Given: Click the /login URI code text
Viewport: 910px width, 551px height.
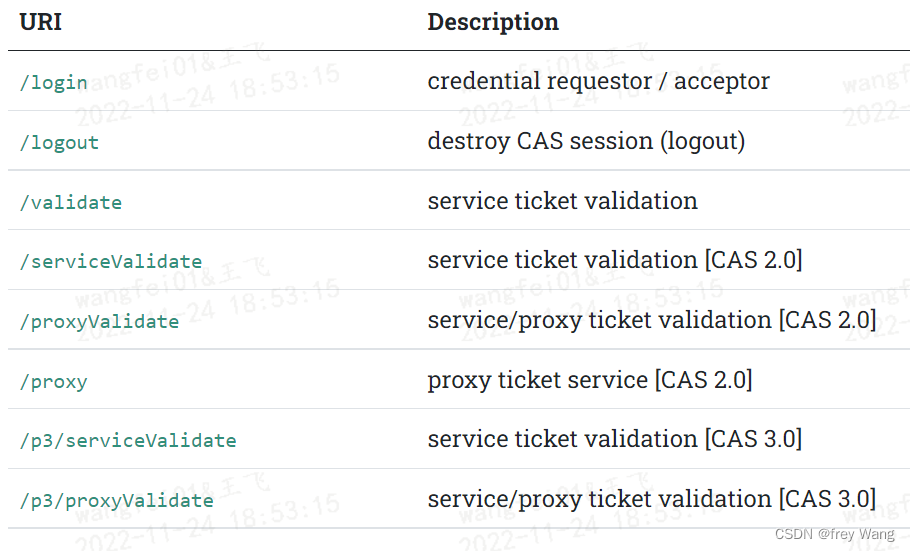Looking at the screenshot, I should [53, 82].
